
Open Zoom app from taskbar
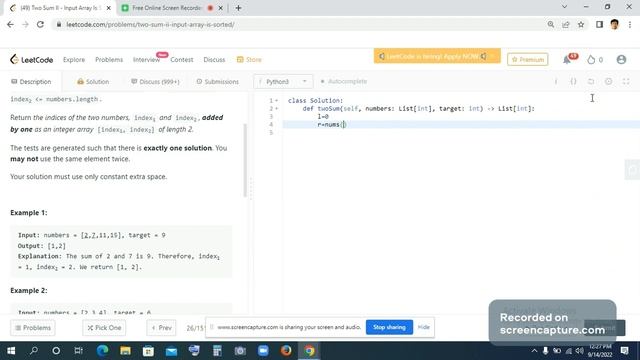263,351
